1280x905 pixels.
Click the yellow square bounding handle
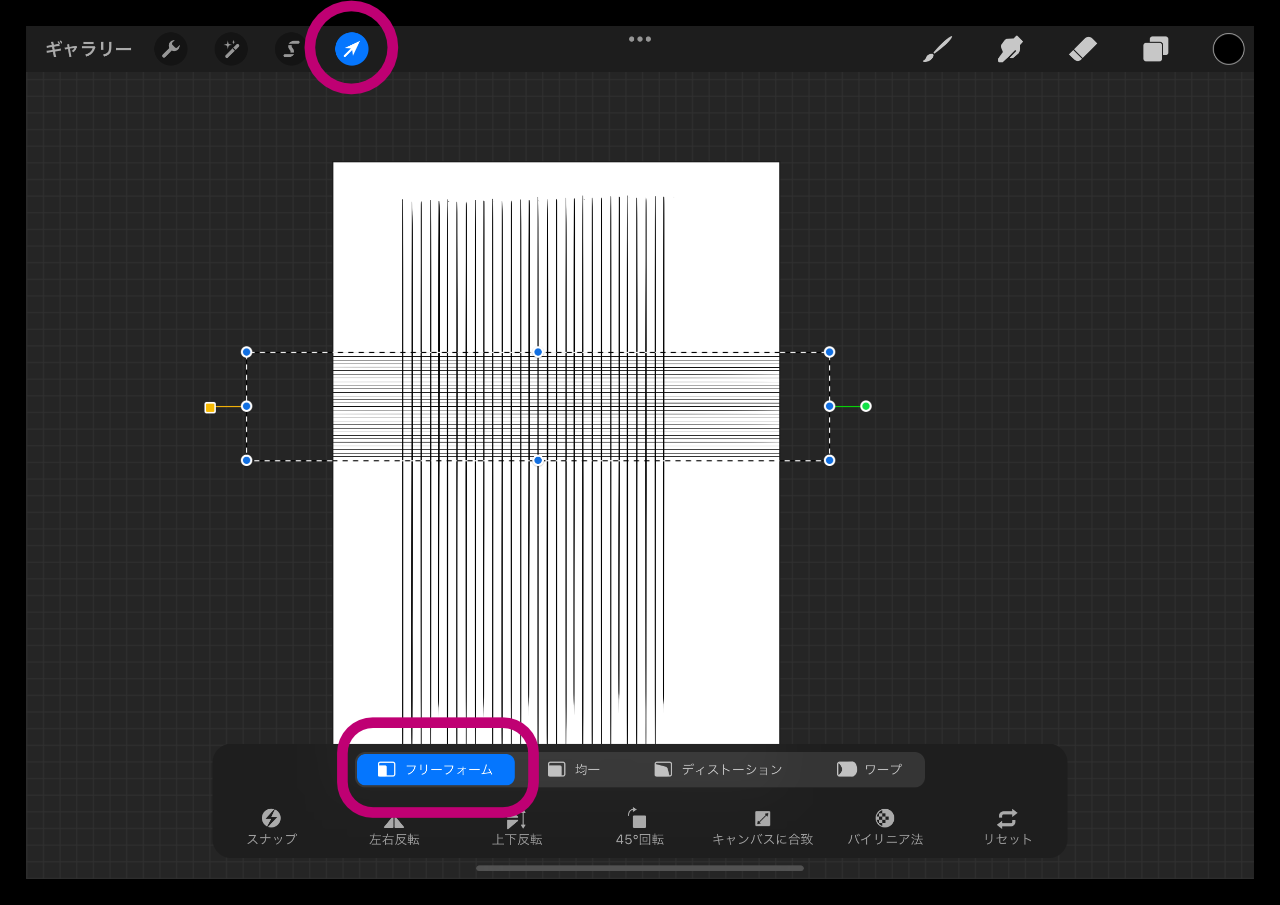tap(210, 407)
